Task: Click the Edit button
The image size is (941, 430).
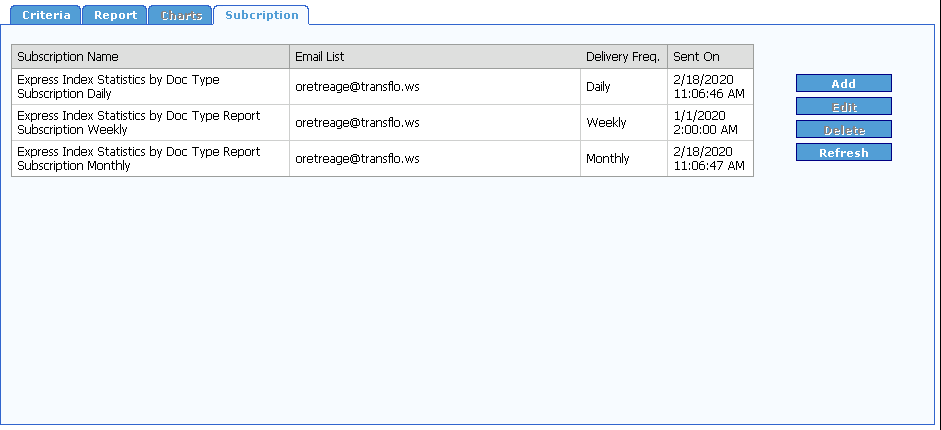Action: tap(844, 107)
